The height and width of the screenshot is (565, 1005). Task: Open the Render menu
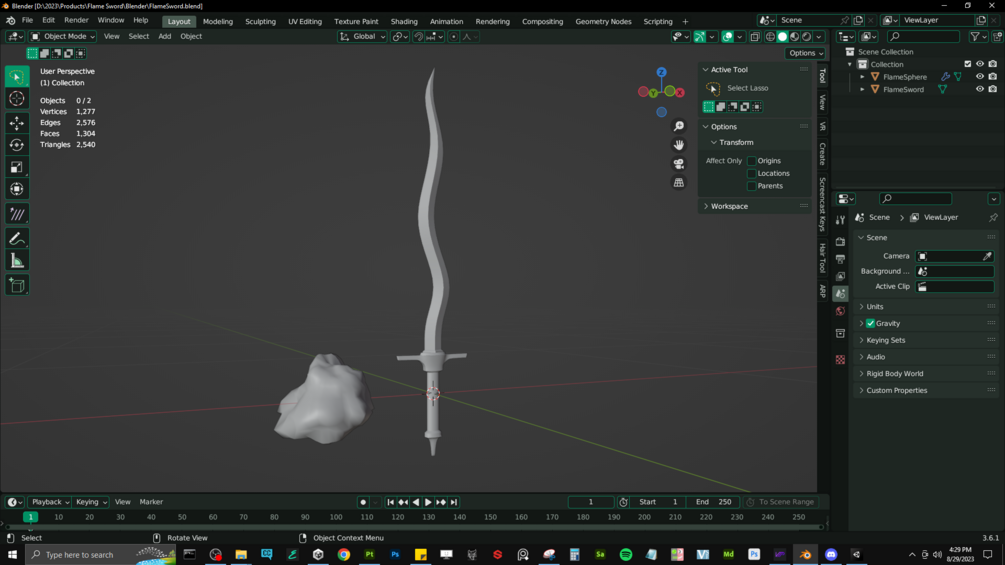(76, 20)
